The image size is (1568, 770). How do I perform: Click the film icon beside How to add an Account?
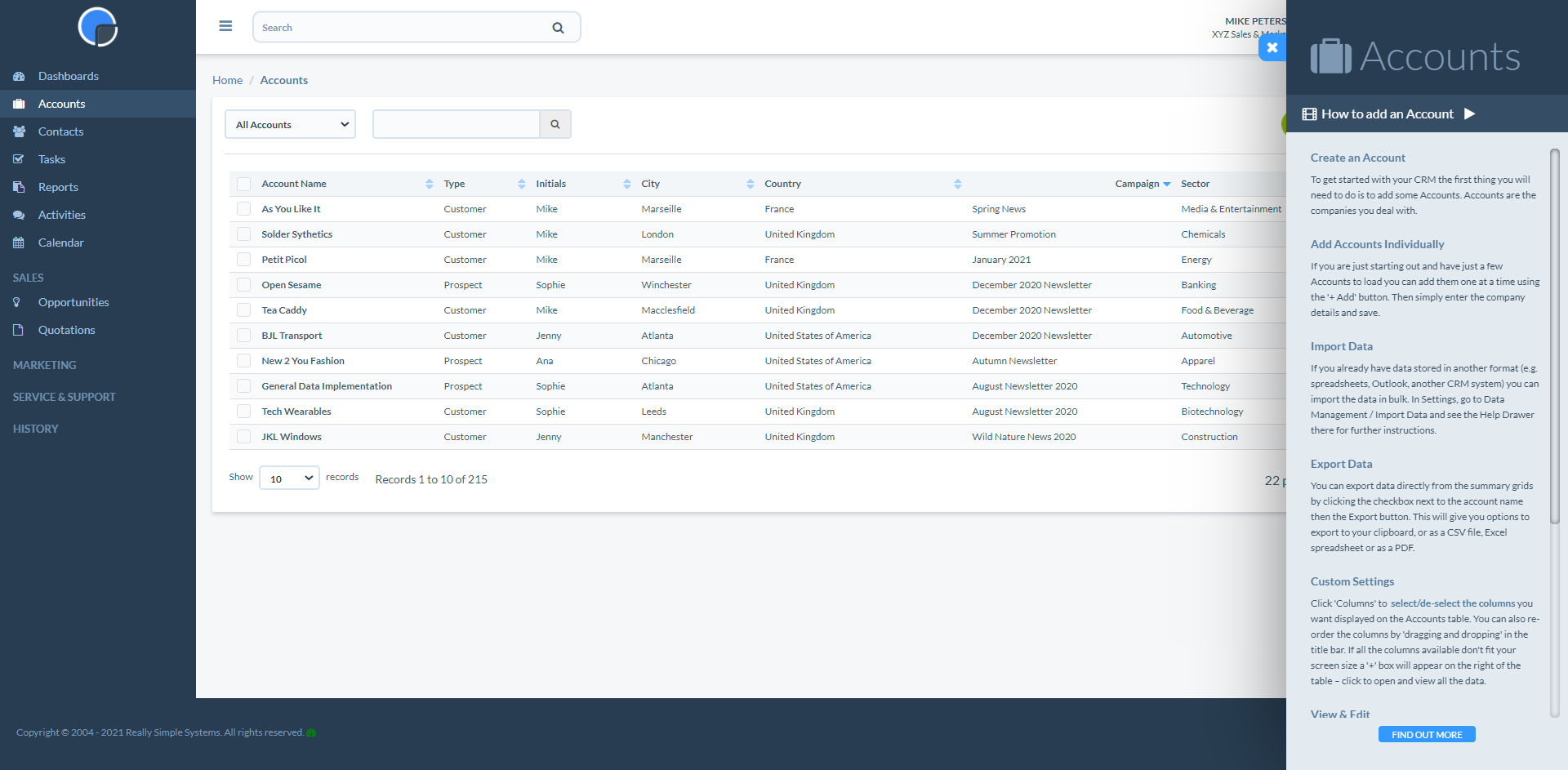pos(1309,114)
